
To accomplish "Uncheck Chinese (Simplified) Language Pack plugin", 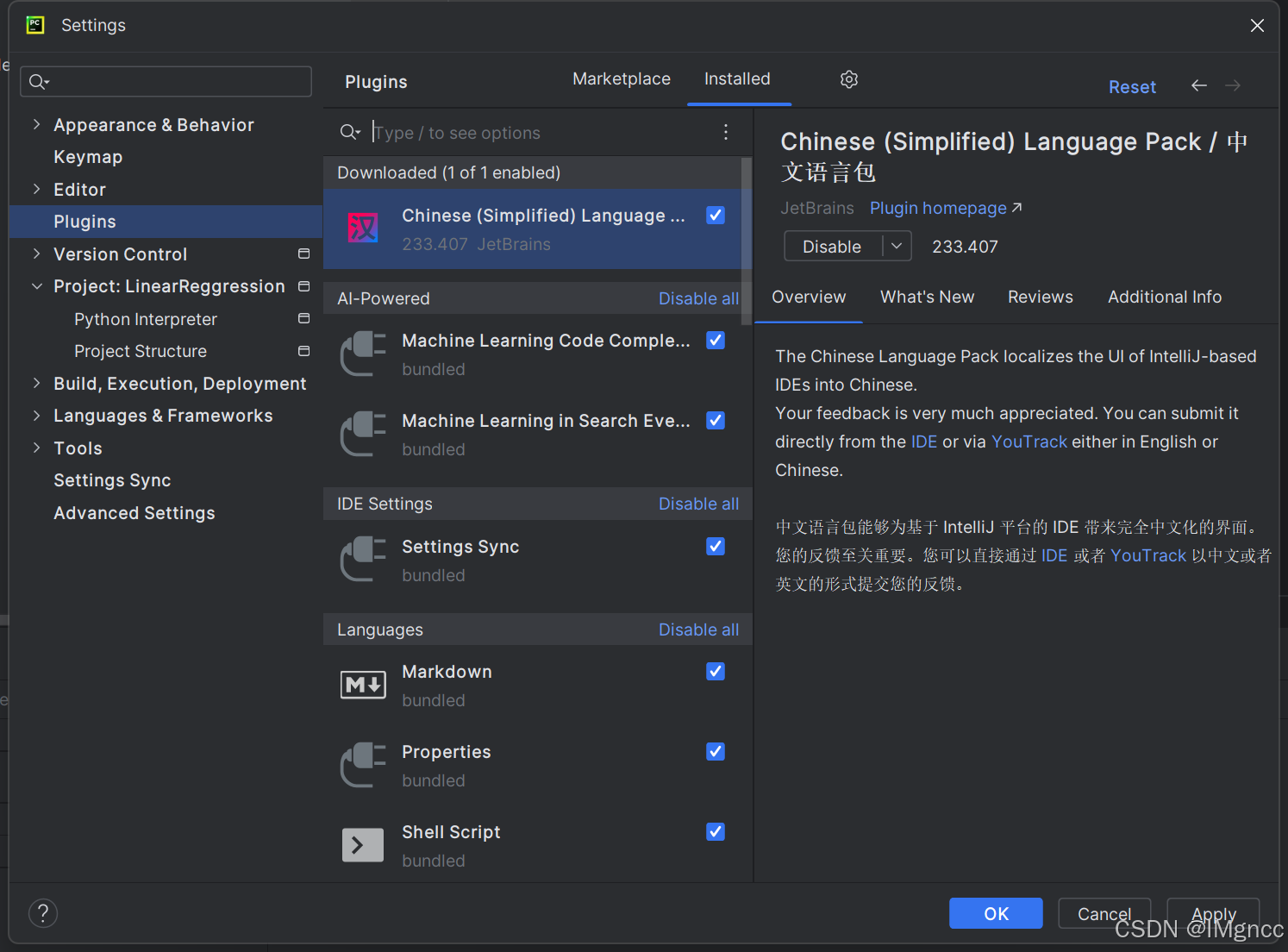I will (x=716, y=216).
